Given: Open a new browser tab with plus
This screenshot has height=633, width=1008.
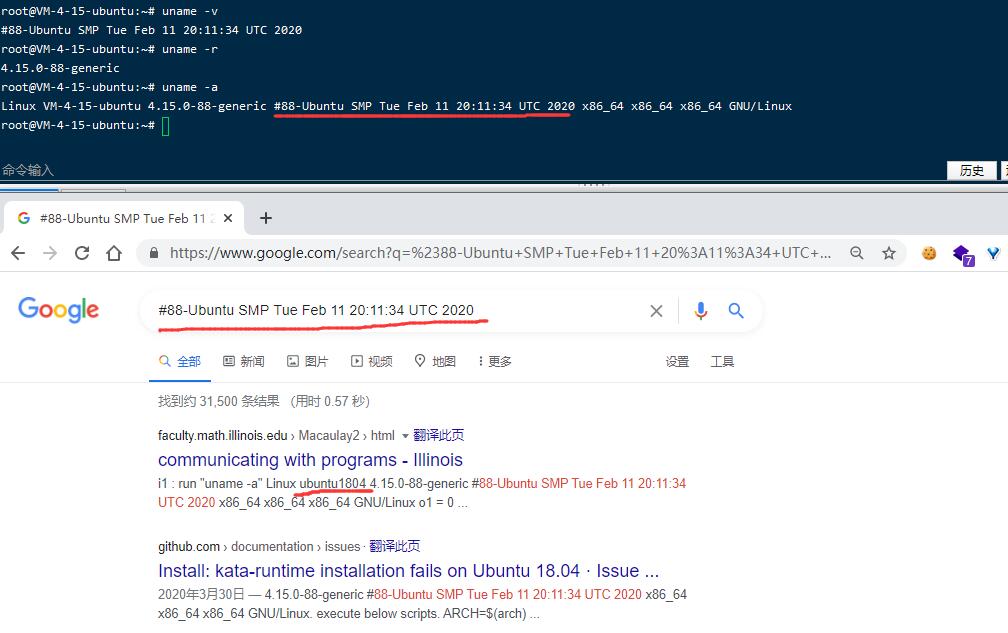Looking at the screenshot, I should (266, 218).
